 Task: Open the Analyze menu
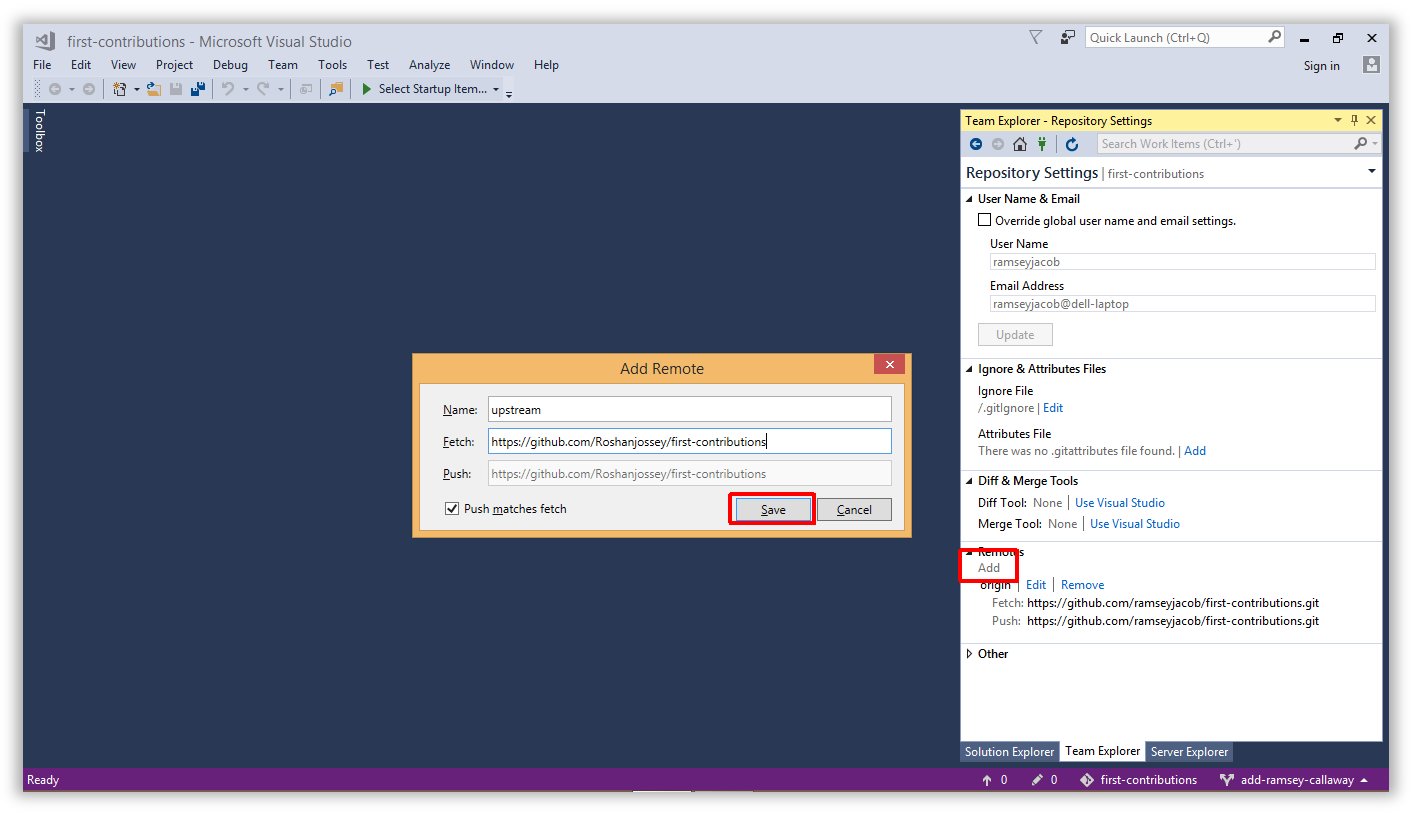click(x=429, y=65)
